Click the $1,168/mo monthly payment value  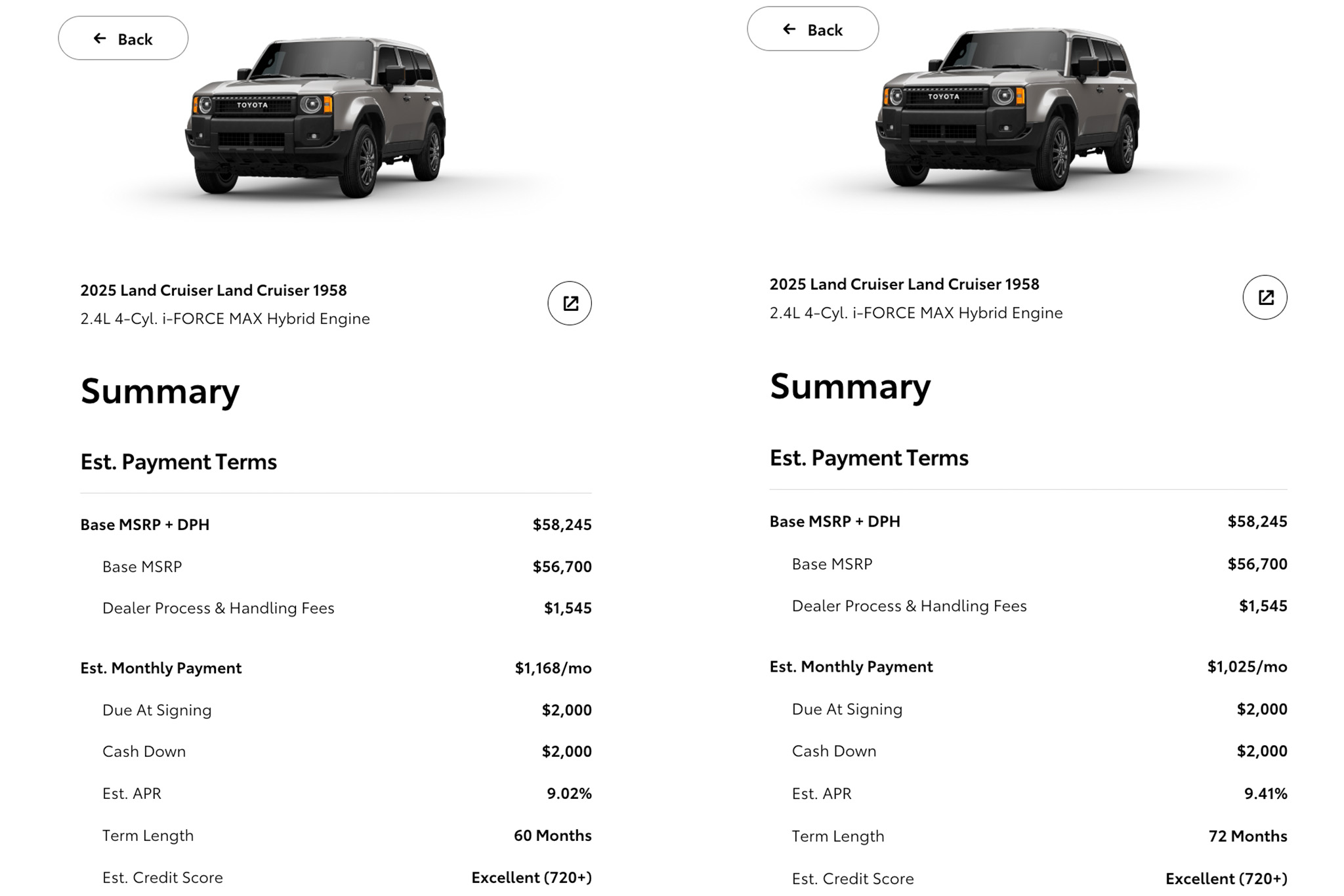(x=553, y=668)
